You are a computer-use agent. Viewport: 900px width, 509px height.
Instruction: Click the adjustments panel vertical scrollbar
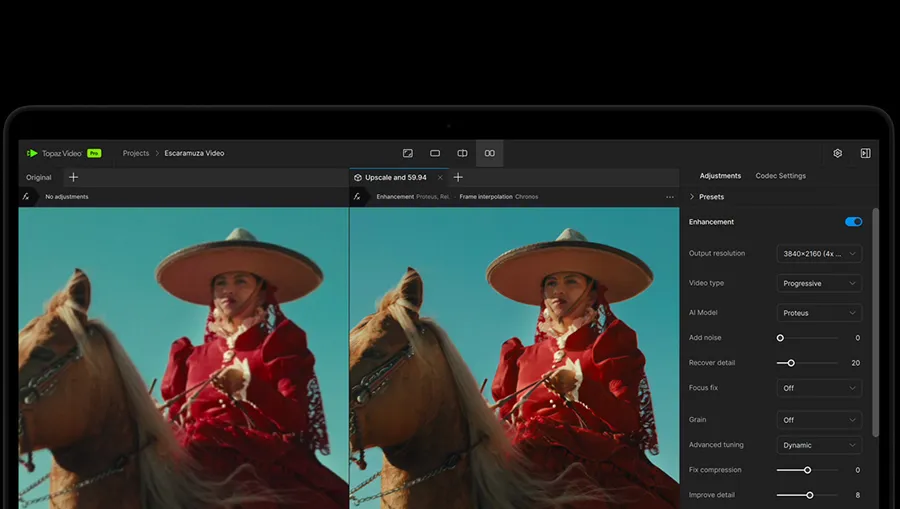[x=875, y=323]
